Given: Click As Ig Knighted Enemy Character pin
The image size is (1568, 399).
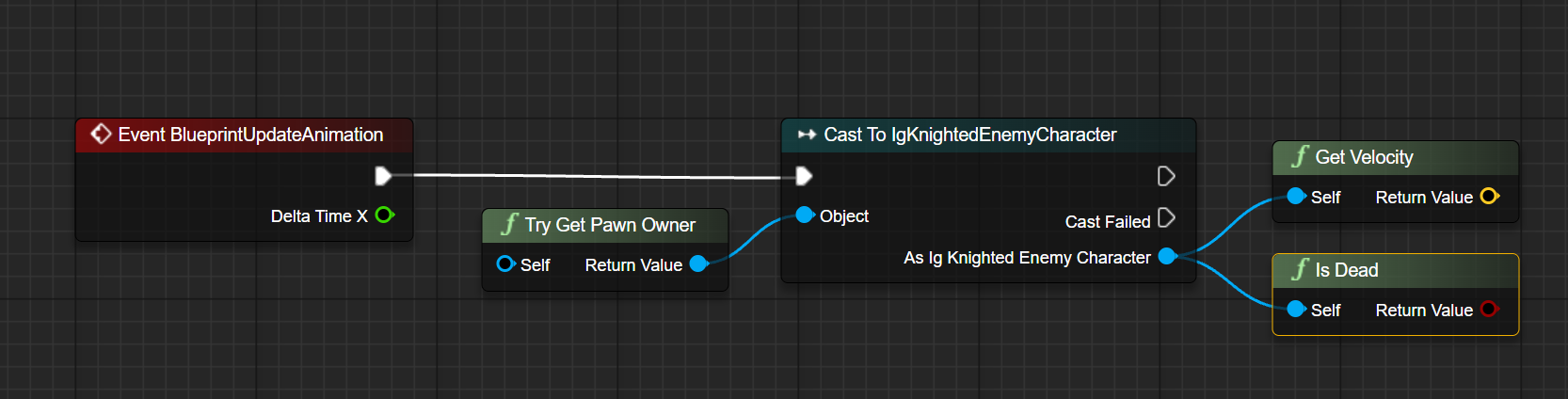Looking at the screenshot, I should (1167, 256).
